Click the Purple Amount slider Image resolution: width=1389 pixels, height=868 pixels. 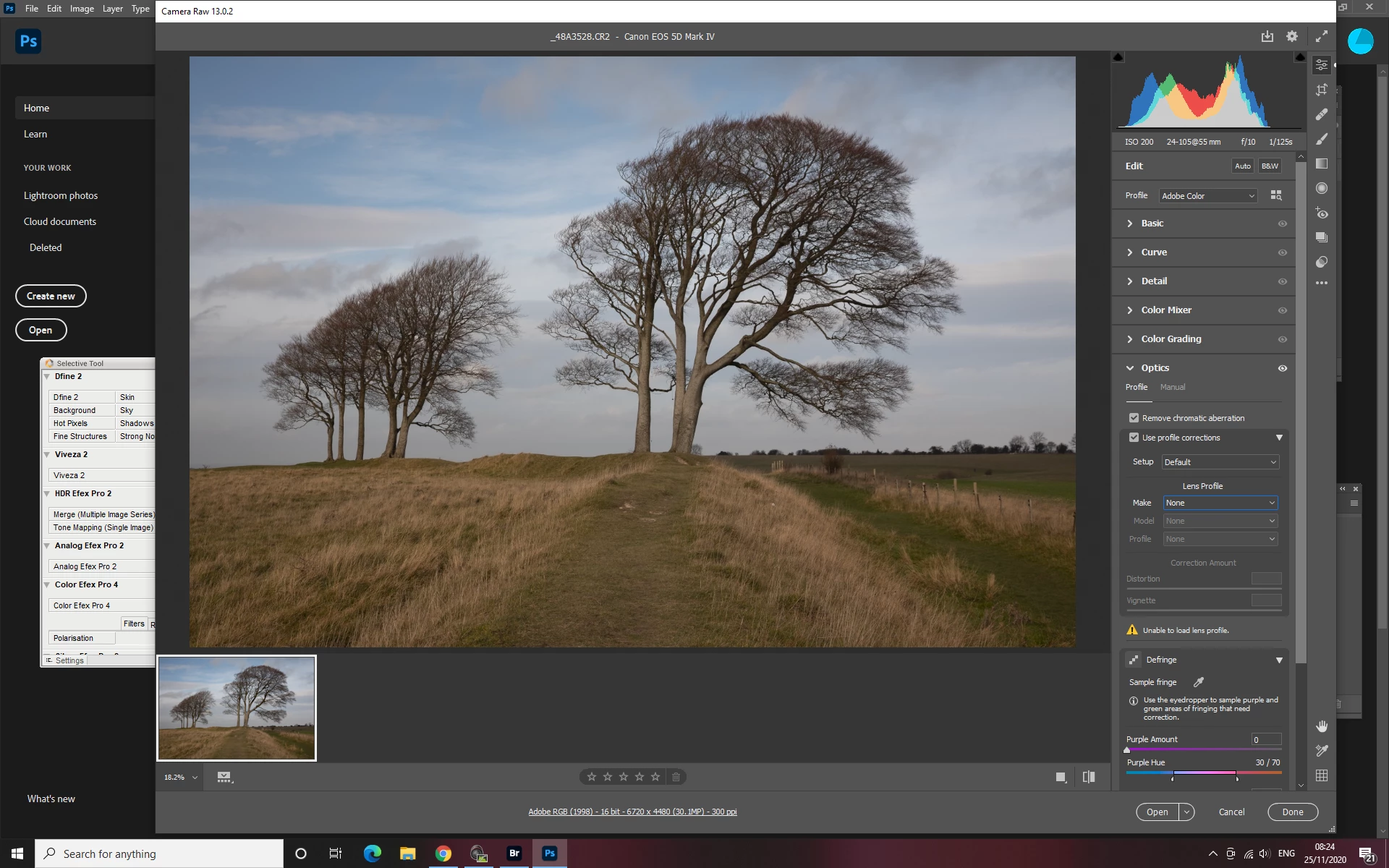click(1203, 750)
